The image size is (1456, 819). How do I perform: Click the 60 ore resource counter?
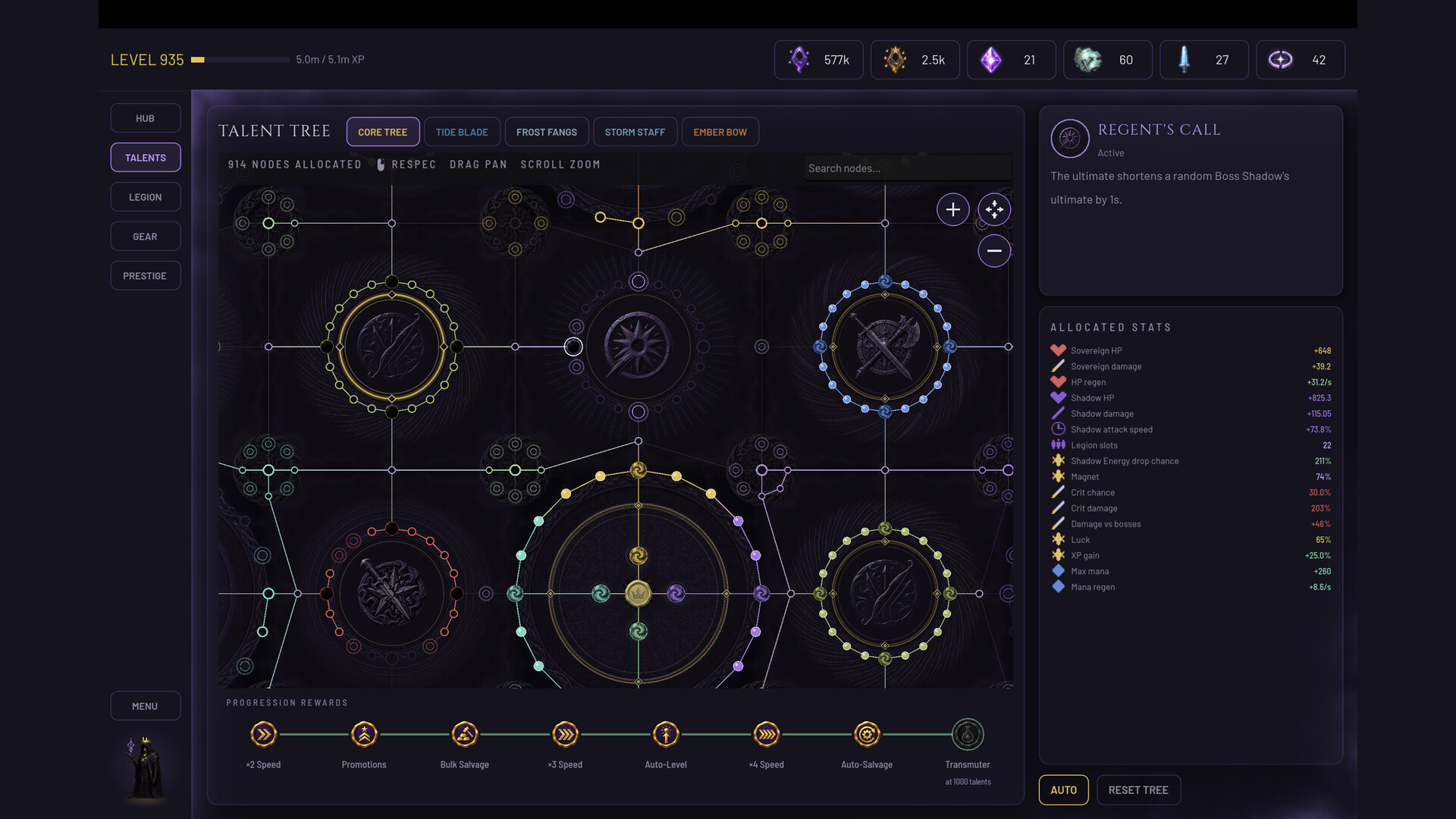[1107, 60]
